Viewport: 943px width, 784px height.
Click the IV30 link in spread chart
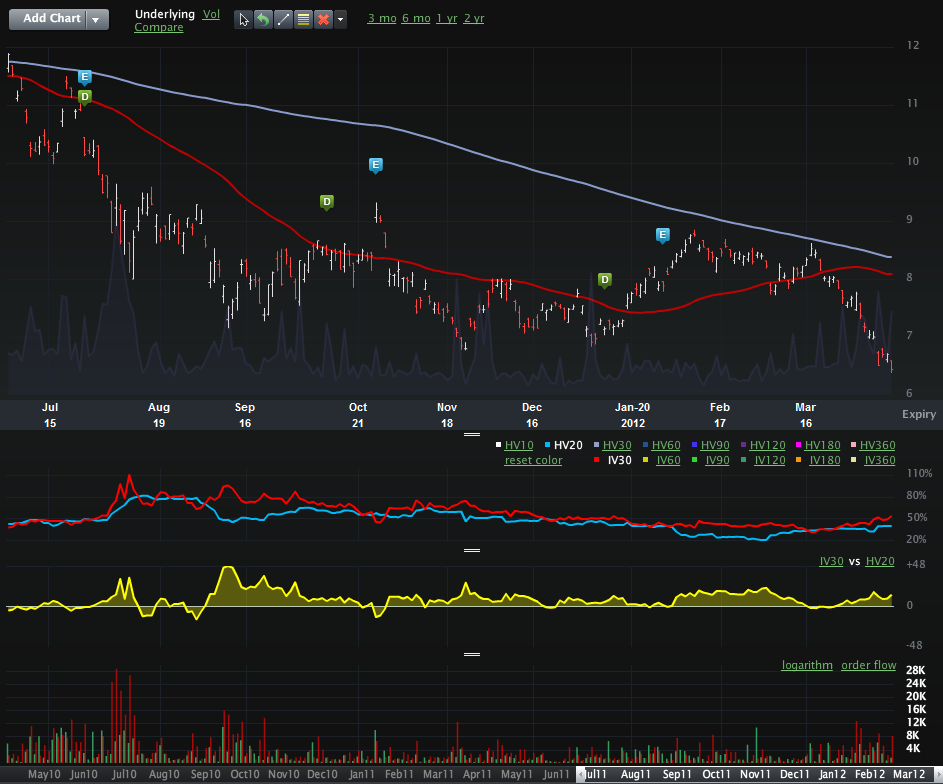tap(831, 561)
